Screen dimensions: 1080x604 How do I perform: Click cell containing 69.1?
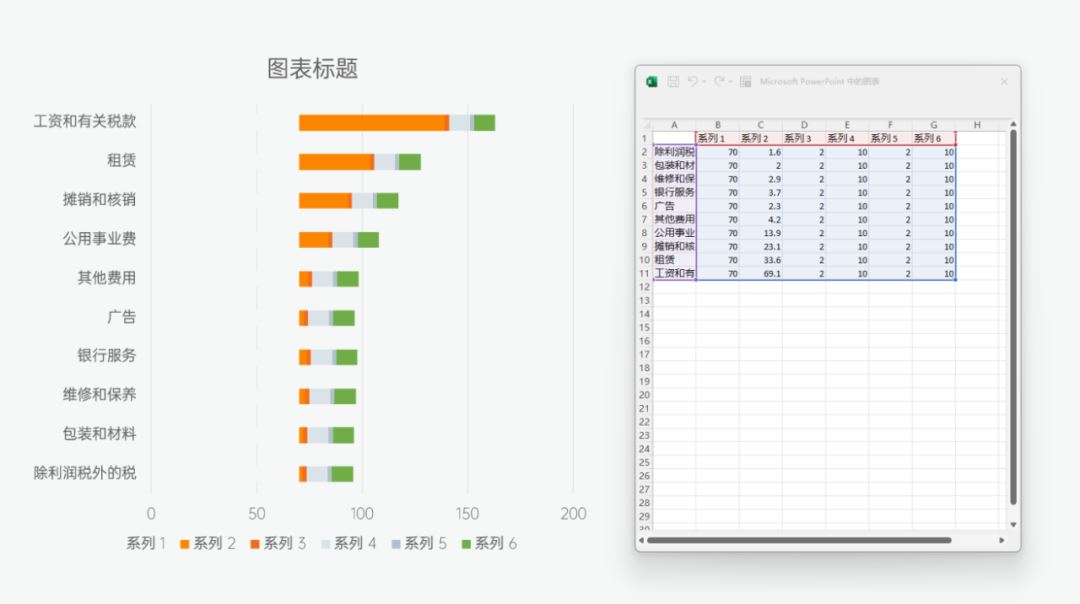tap(761, 273)
